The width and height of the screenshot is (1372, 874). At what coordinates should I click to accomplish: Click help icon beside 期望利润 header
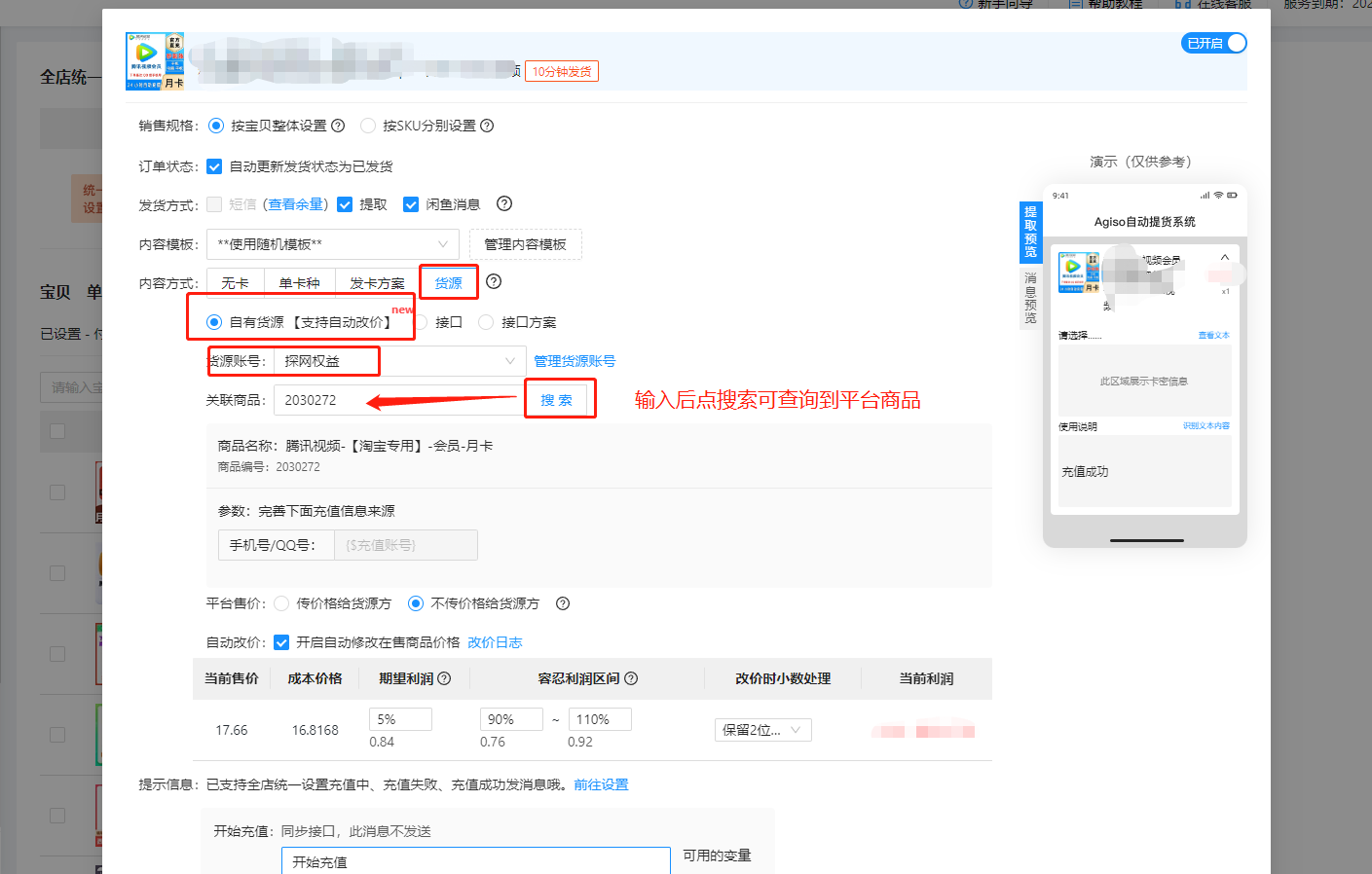pyautogui.click(x=444, y=678)
